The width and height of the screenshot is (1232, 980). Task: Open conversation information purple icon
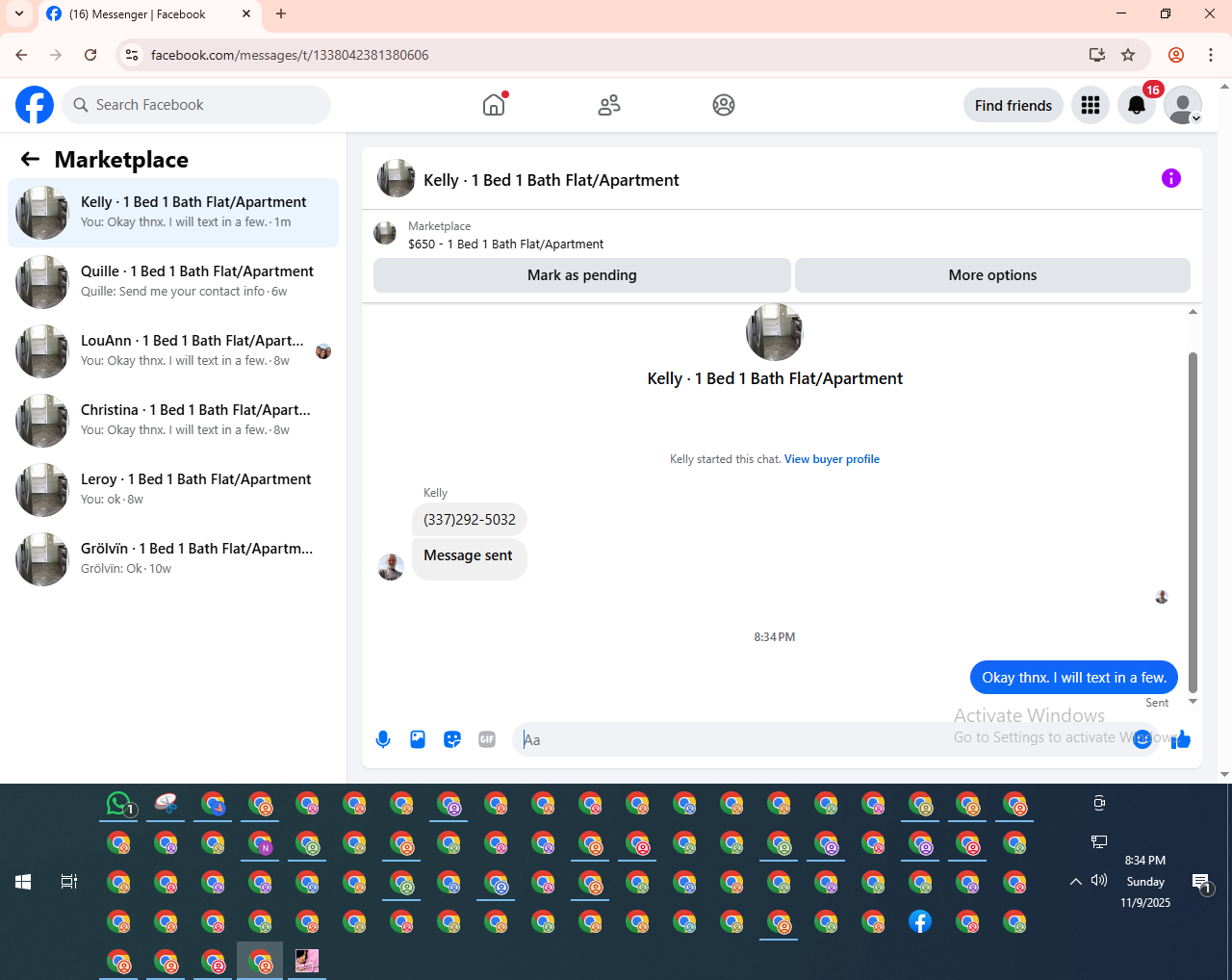pyautogui.click(x=1171, y=178)
